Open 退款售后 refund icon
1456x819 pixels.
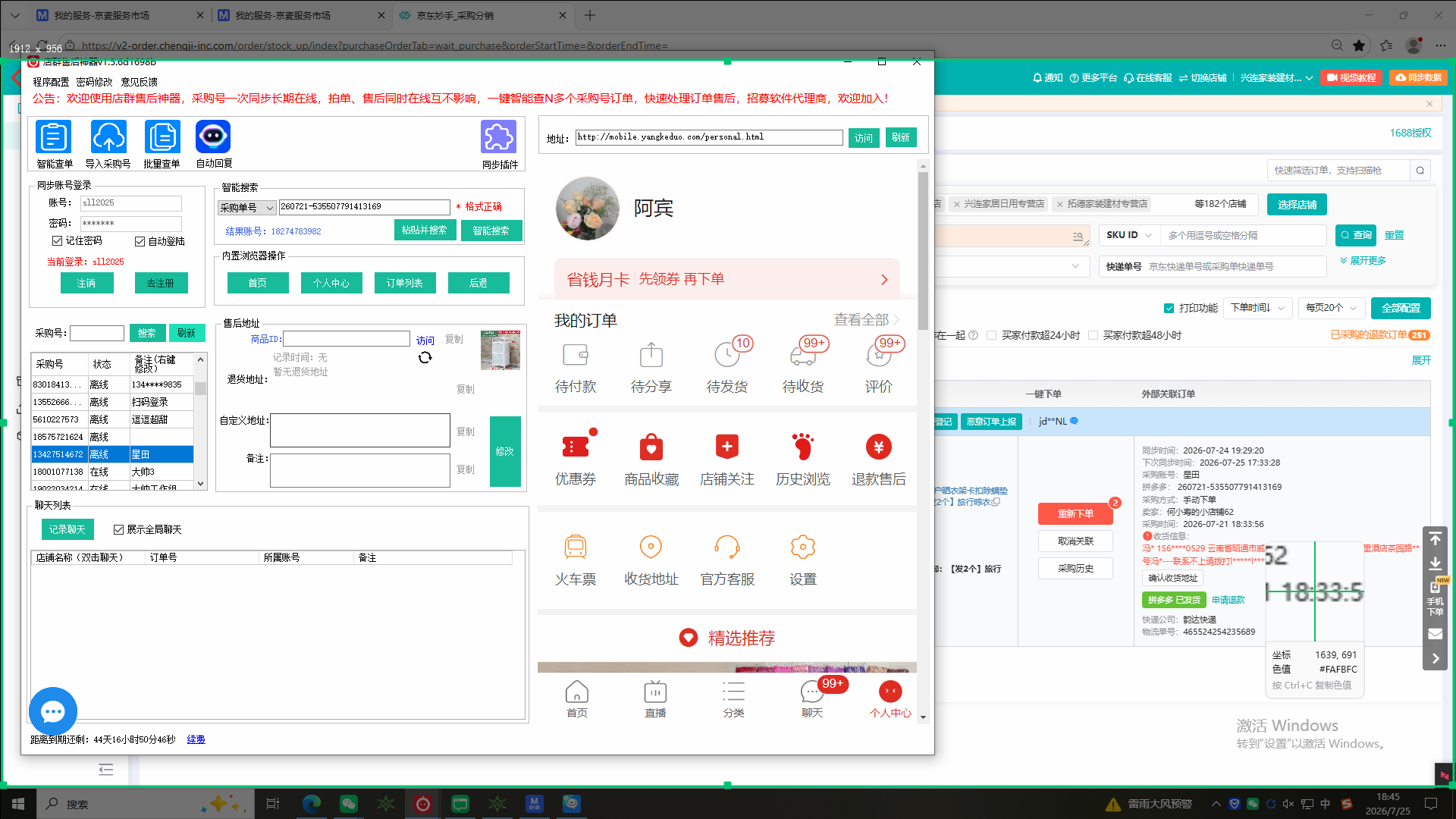coord(879,447)
